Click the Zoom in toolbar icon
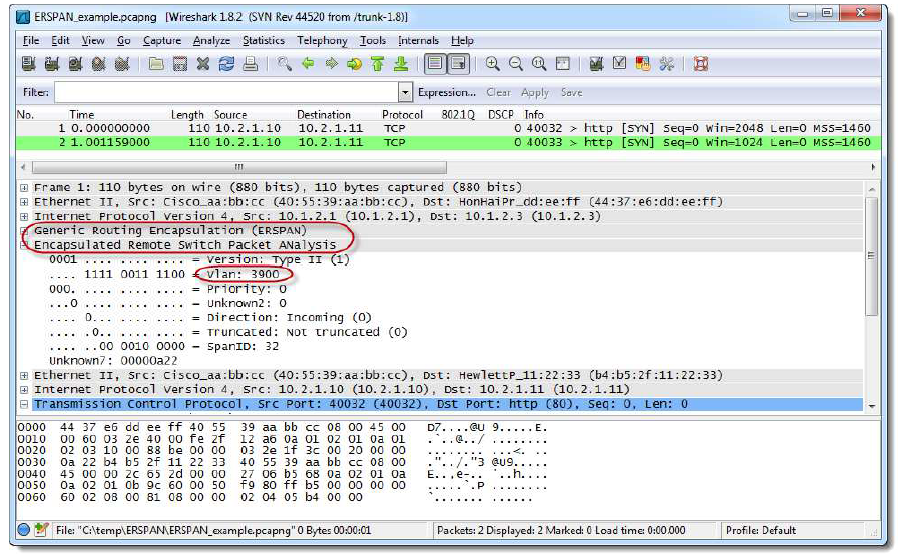This screenshot has height=554, width=898. (x=493, y=64)
